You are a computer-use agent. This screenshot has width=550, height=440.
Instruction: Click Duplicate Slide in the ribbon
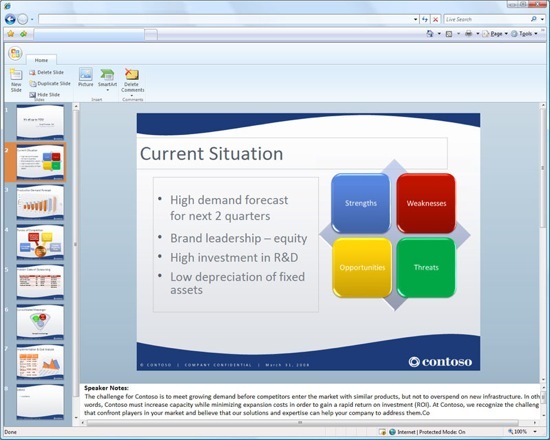[x=50, y=84]
